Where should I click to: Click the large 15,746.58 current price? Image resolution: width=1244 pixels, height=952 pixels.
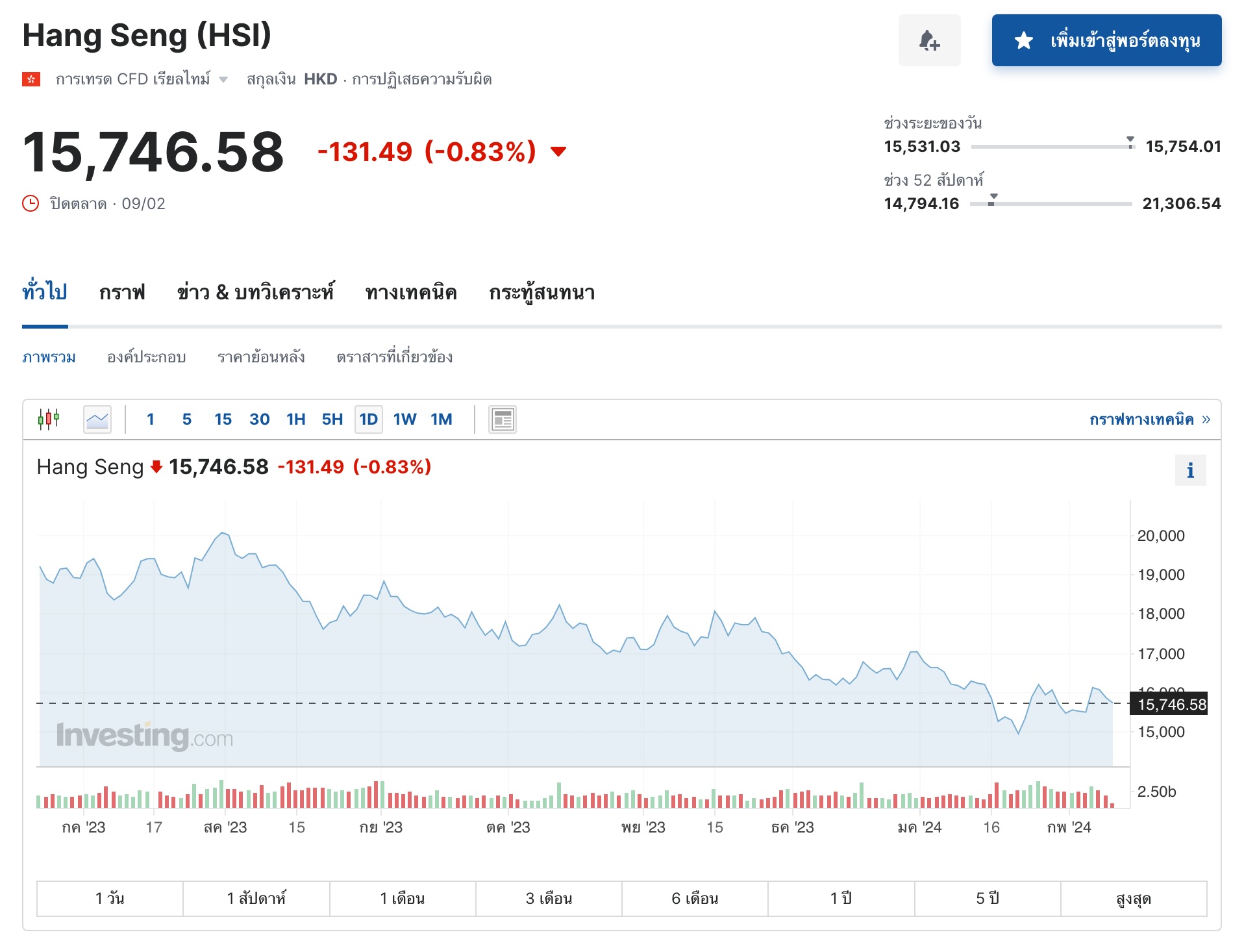[153, 153]
